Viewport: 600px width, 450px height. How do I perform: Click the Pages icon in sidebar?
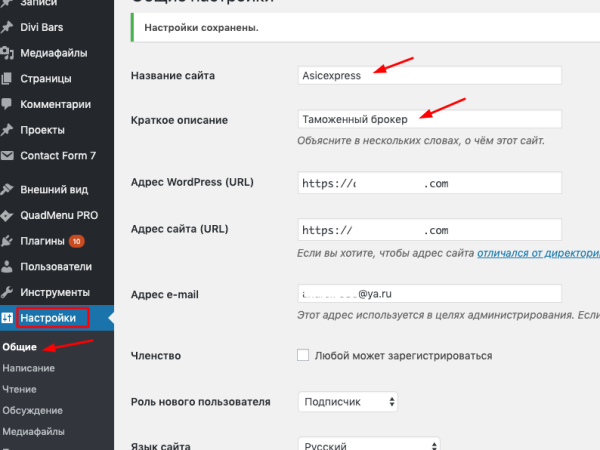[x=8, y=78]
